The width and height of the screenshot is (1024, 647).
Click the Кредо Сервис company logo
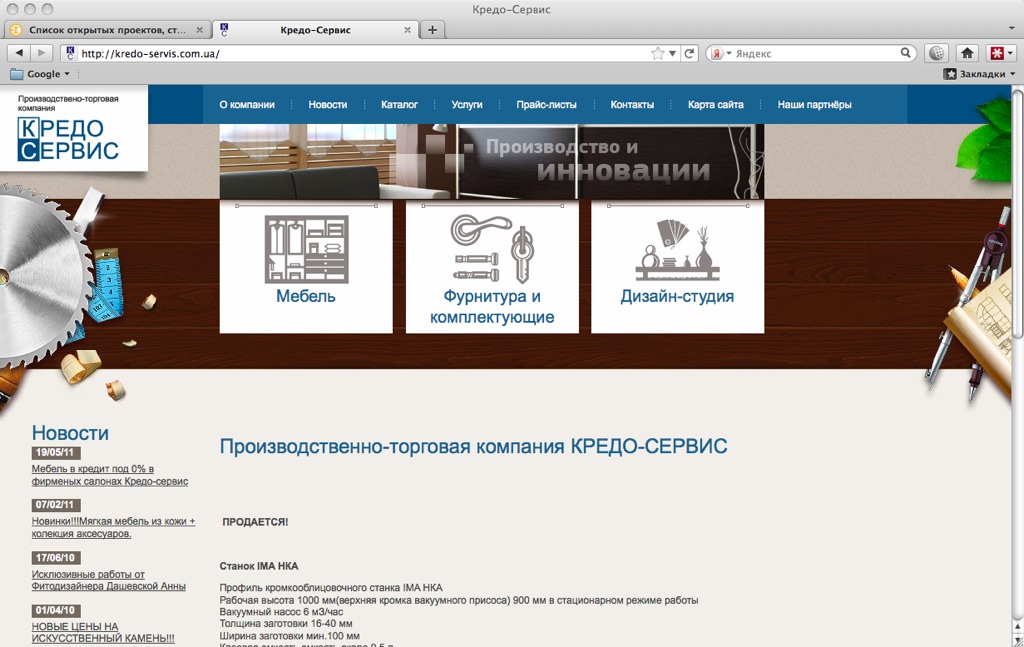68,139
